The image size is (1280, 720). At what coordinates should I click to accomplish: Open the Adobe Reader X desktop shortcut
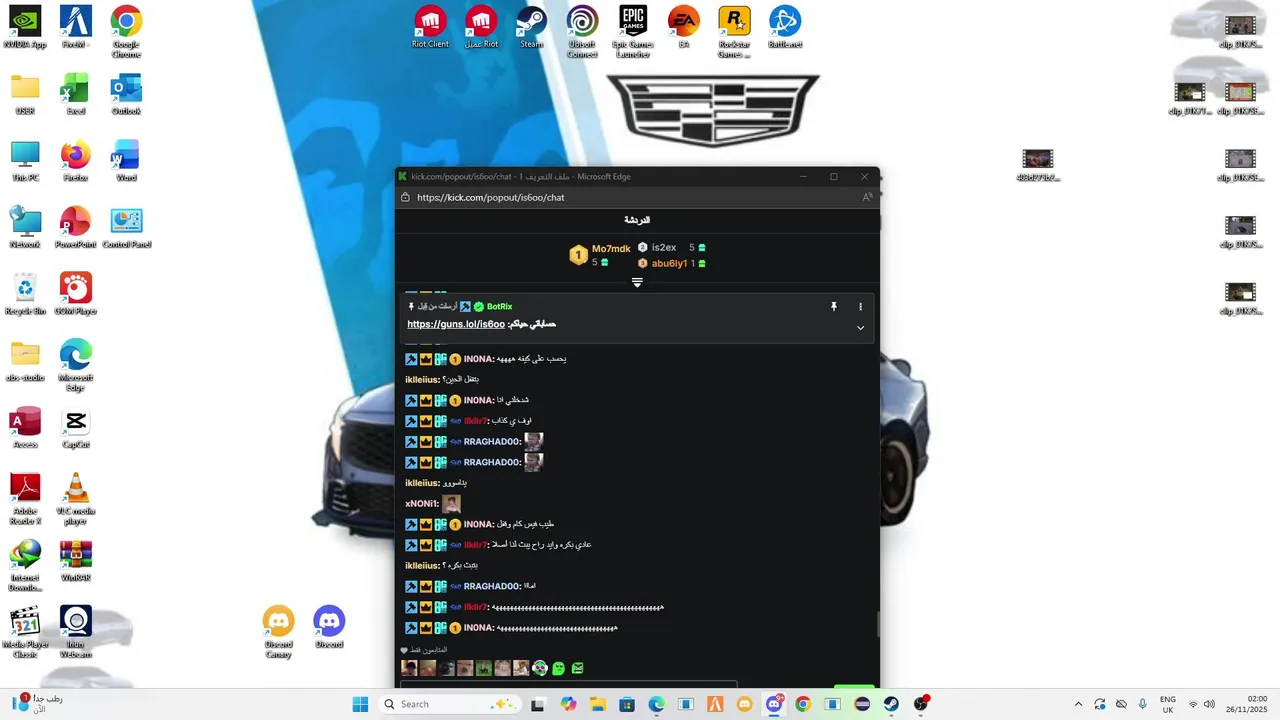coord(25,499)
